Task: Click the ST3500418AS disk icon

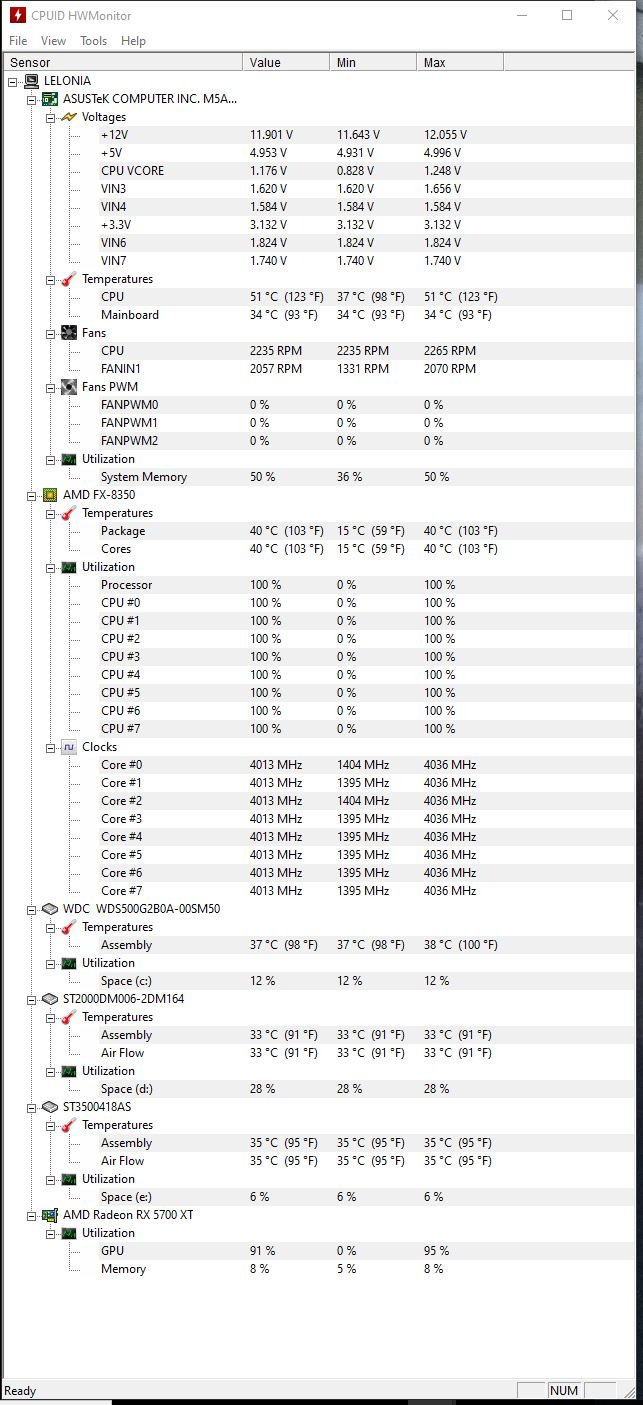Action: [x=50, y=1107]
